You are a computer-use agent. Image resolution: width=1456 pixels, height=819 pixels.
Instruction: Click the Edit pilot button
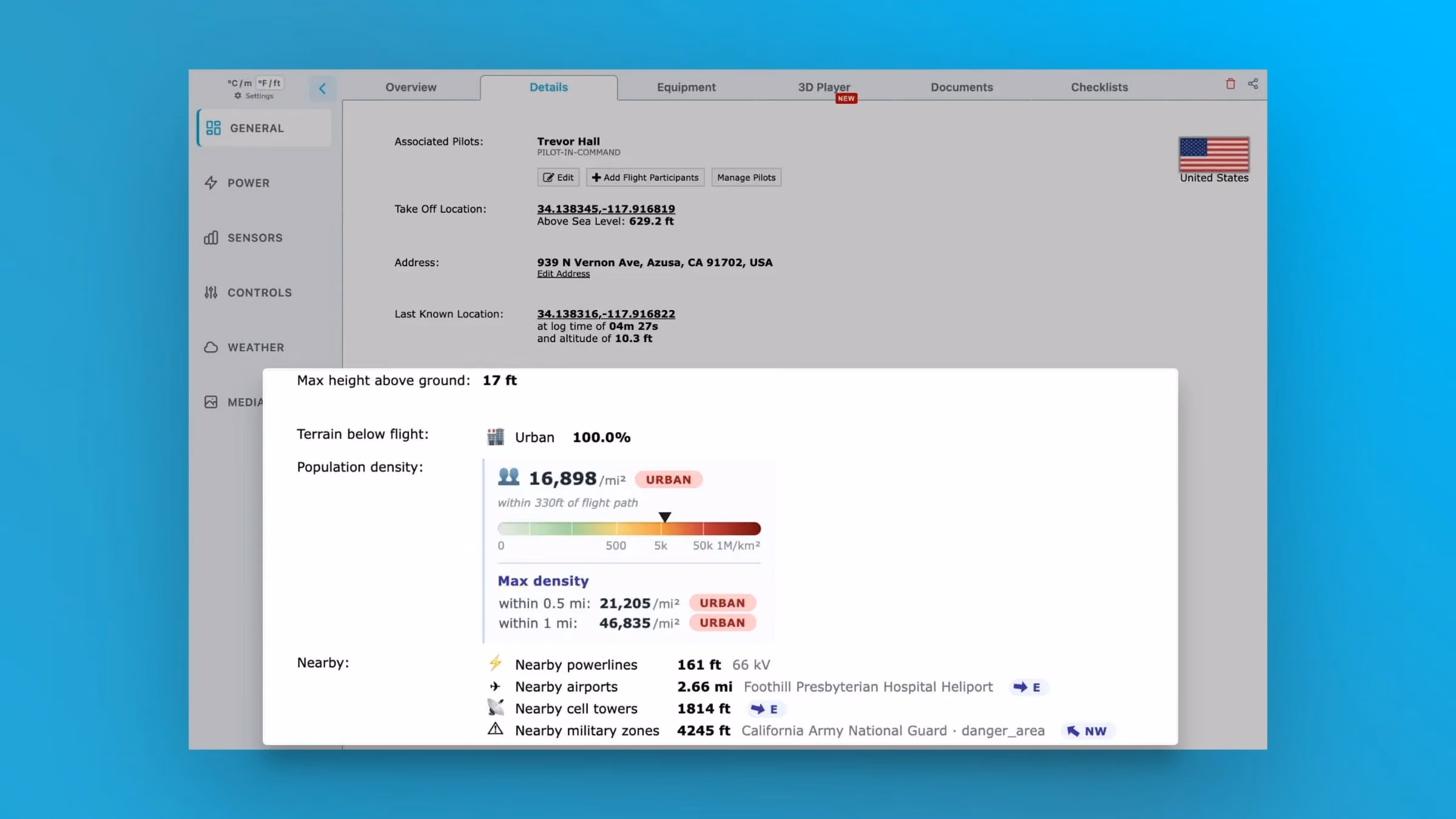[x=558, y=178]
